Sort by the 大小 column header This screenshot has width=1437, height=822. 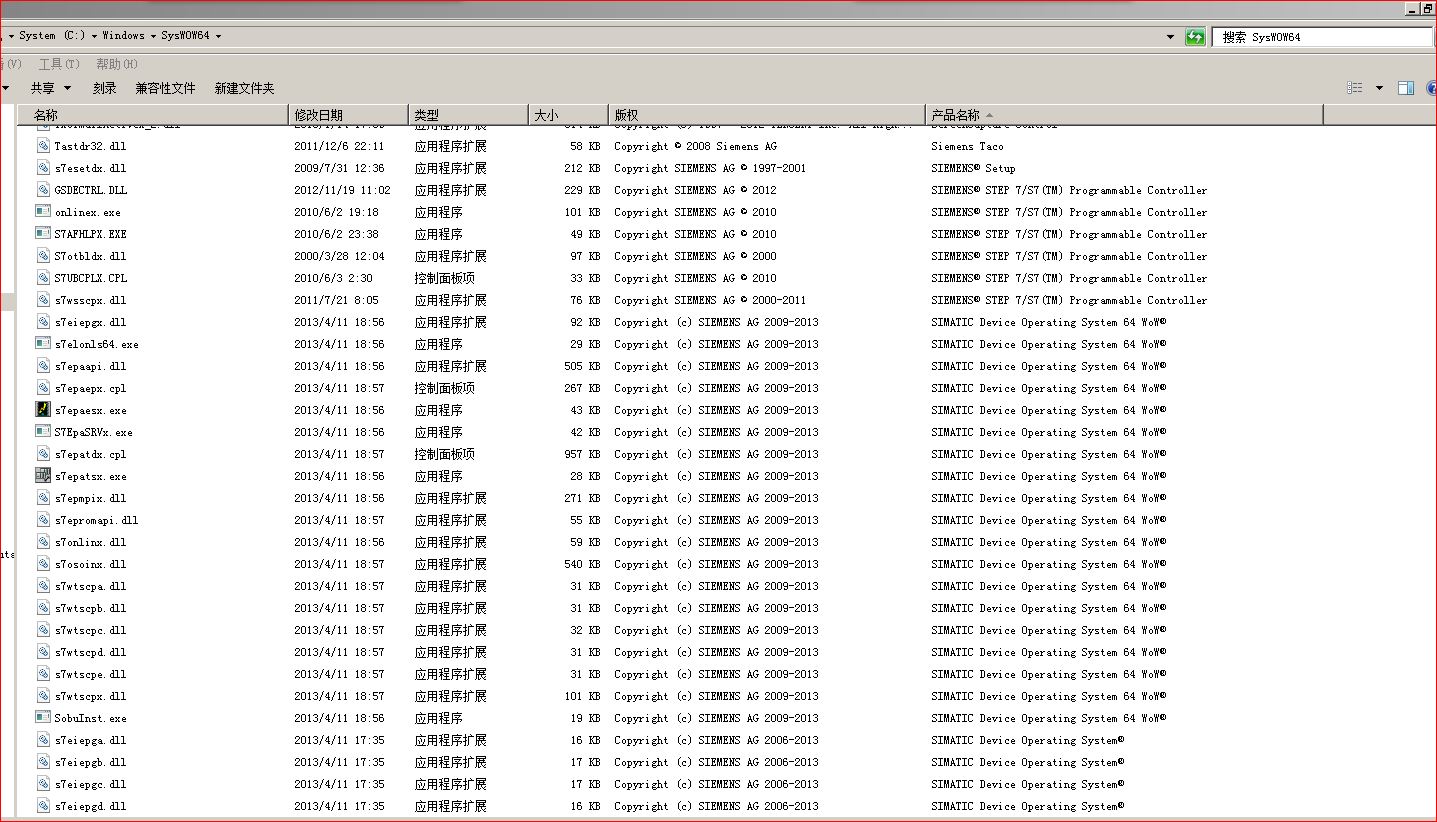click(x=568, y=115)
